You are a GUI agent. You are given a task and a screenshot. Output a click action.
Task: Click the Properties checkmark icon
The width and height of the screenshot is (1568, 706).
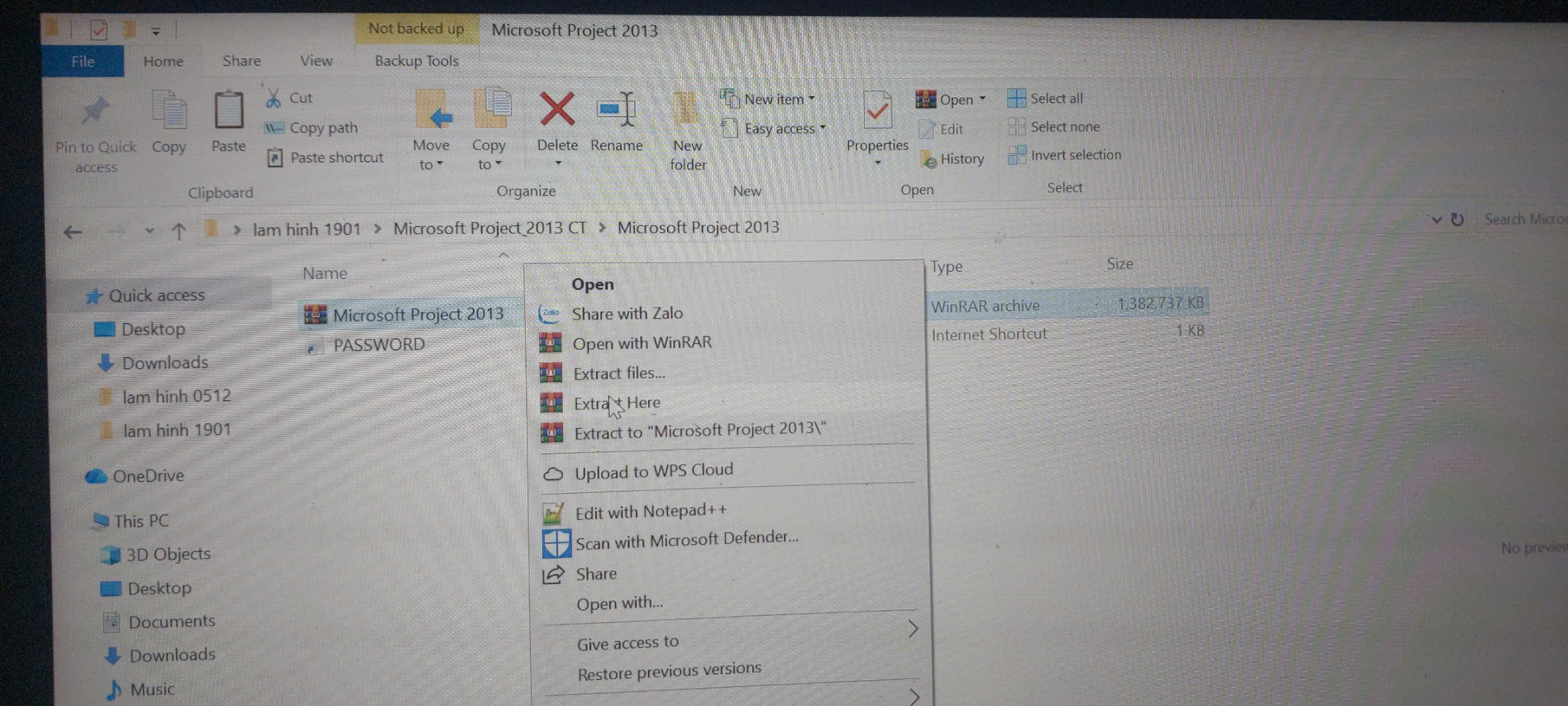click(x=877, y=111)
